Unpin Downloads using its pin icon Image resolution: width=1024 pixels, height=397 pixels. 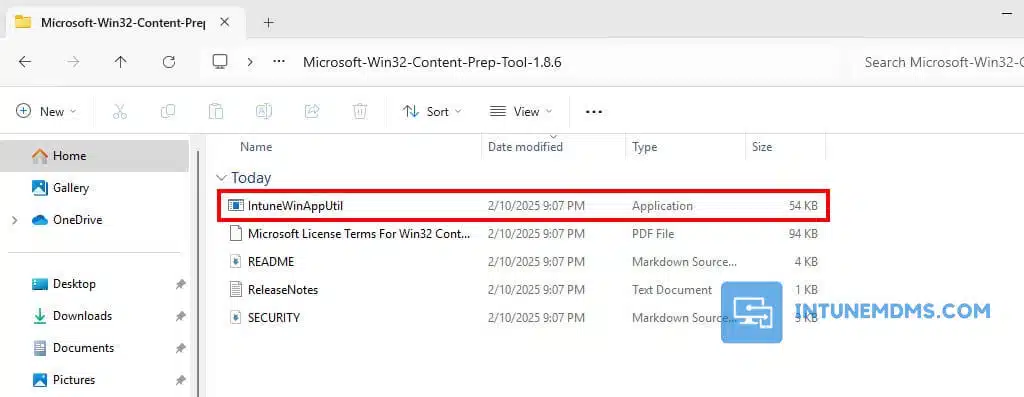(180, 316)
